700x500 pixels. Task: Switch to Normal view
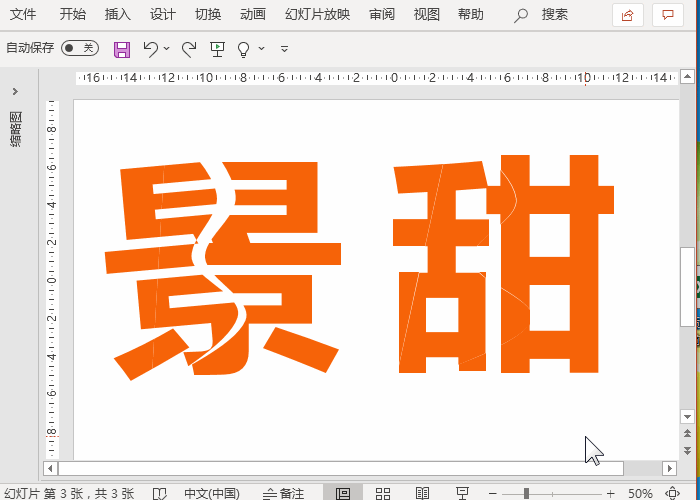(x=343, y=493)
